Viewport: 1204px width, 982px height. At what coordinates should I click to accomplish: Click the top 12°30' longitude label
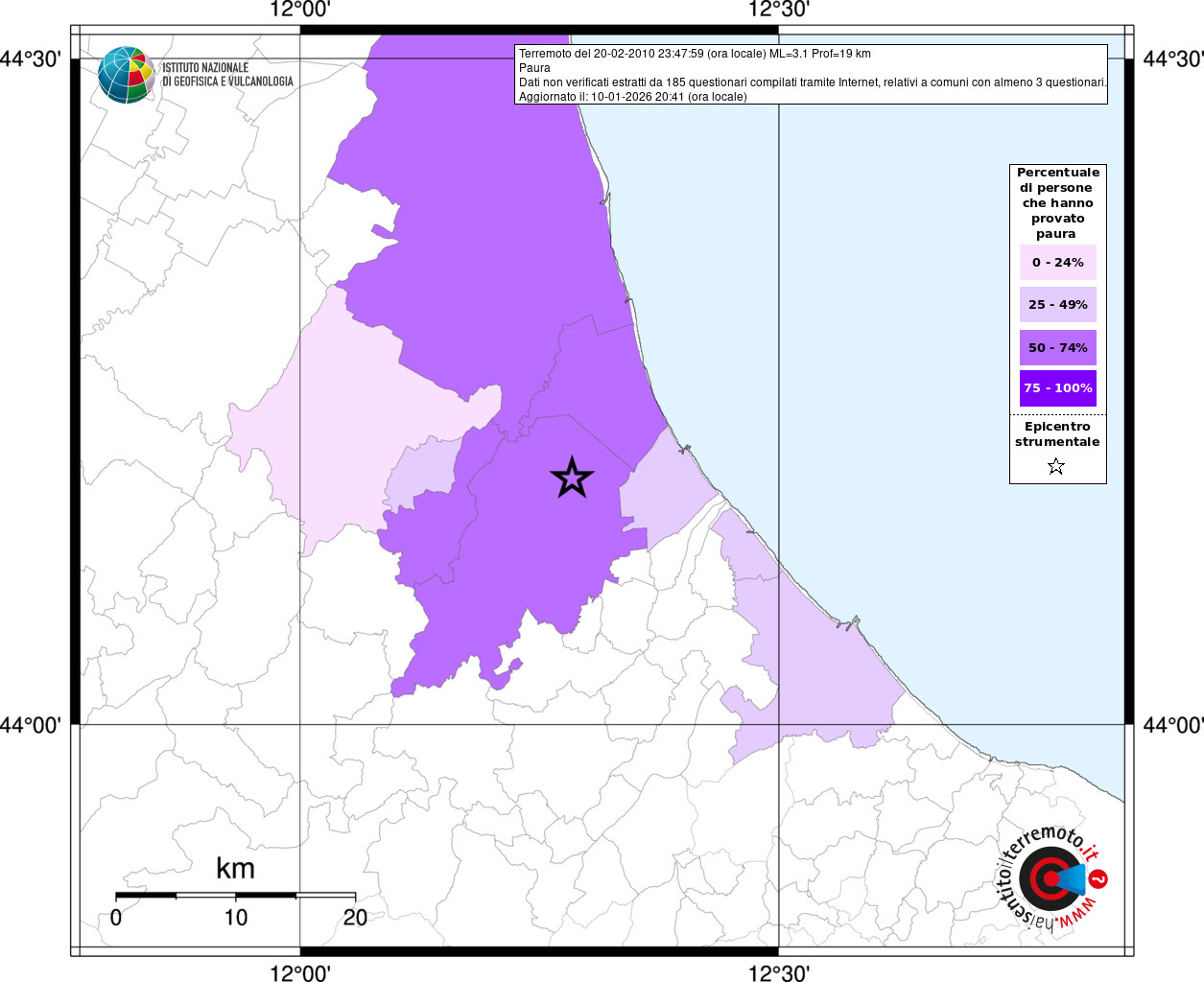tap(779, 11)
